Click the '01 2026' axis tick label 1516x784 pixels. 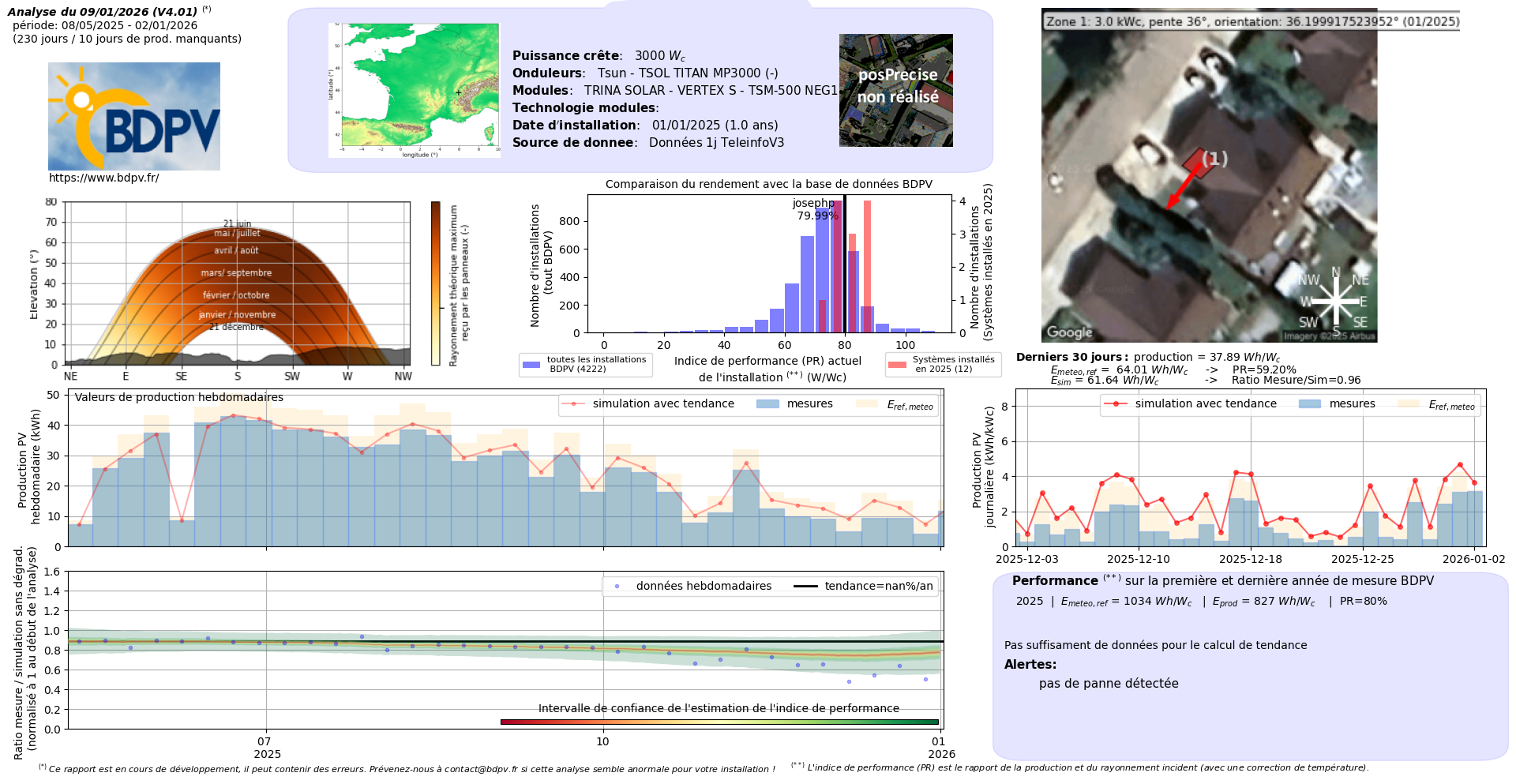pyautogui.click(x=940, y=748)
